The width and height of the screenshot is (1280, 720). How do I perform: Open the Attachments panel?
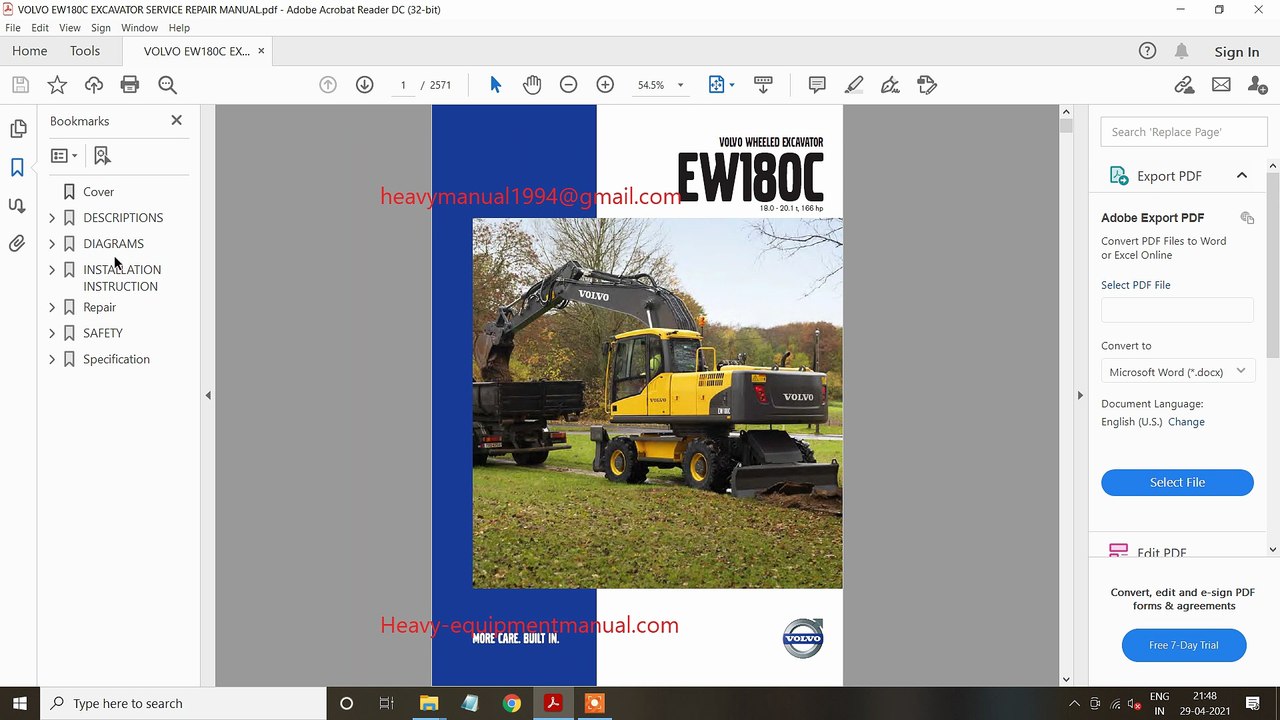[18, 243]
